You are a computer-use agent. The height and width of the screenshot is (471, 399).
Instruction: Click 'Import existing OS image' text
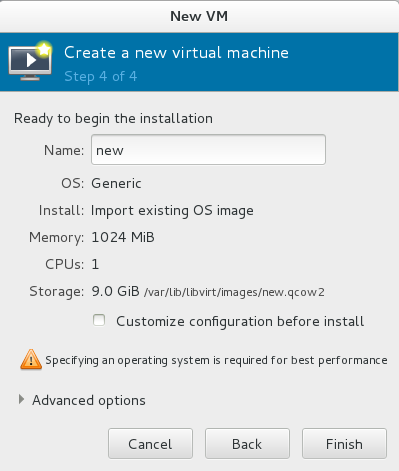[x=172, y=211]
